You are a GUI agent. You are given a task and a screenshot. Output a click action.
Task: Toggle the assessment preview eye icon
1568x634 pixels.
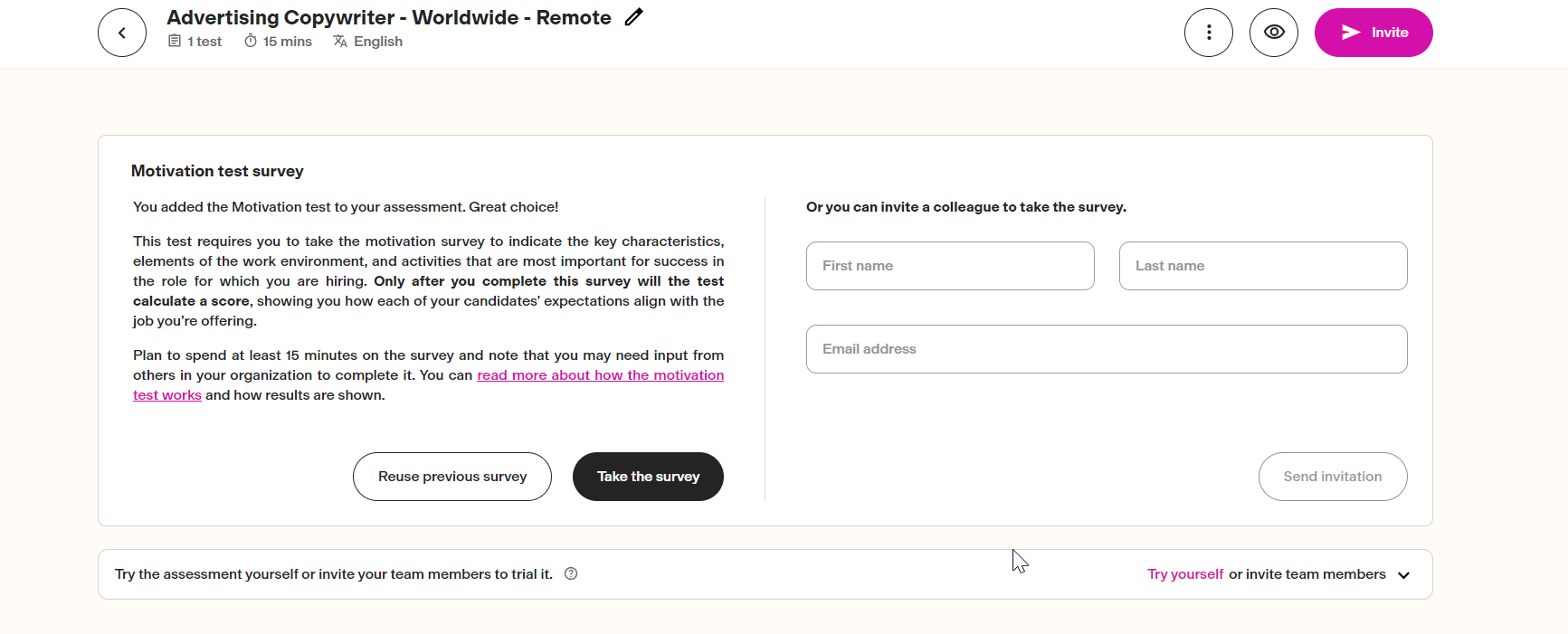point(1274,32)
